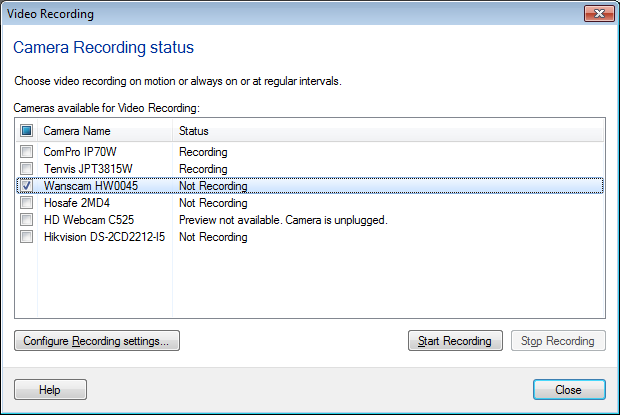The height and width of the screenshot is (415, 620).
Task: Check the Tenvis JPT3815W camera checkbox
Action: (x=26, y=169)
